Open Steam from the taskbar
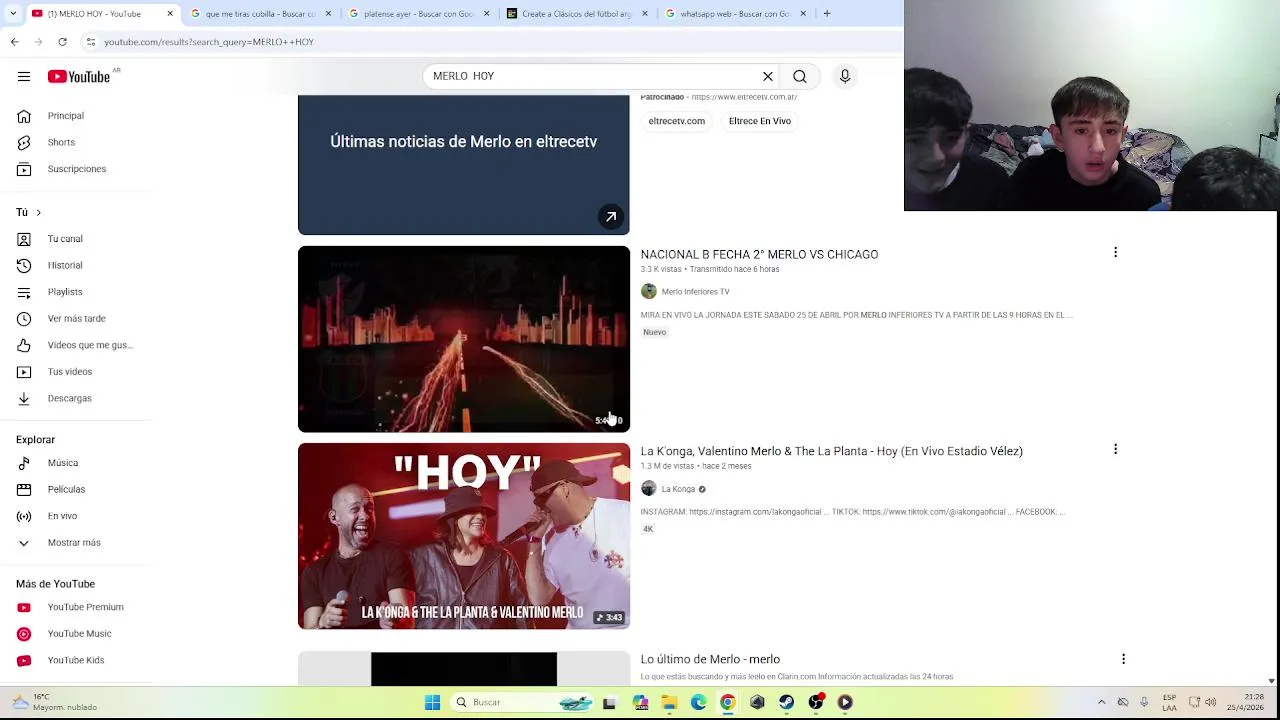Image resolution: width=1280 pixels, height=720 pixels. point(787,702)
